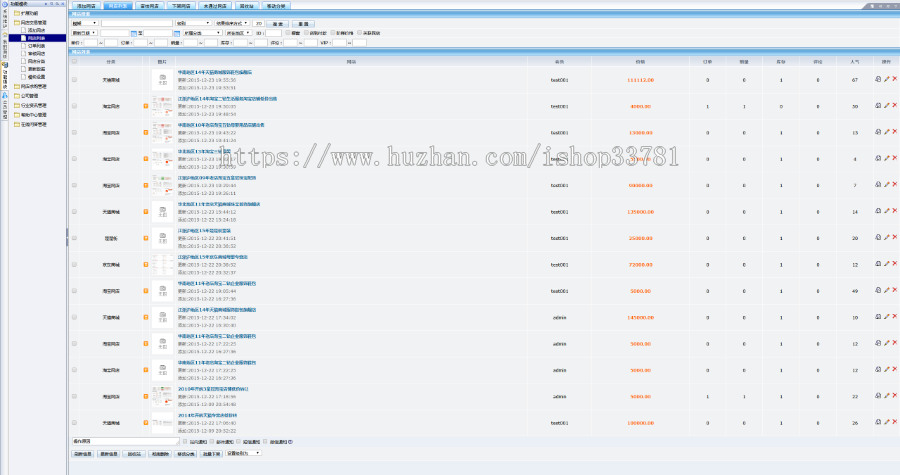Click the ID input field in the filter row

point(273,33)
